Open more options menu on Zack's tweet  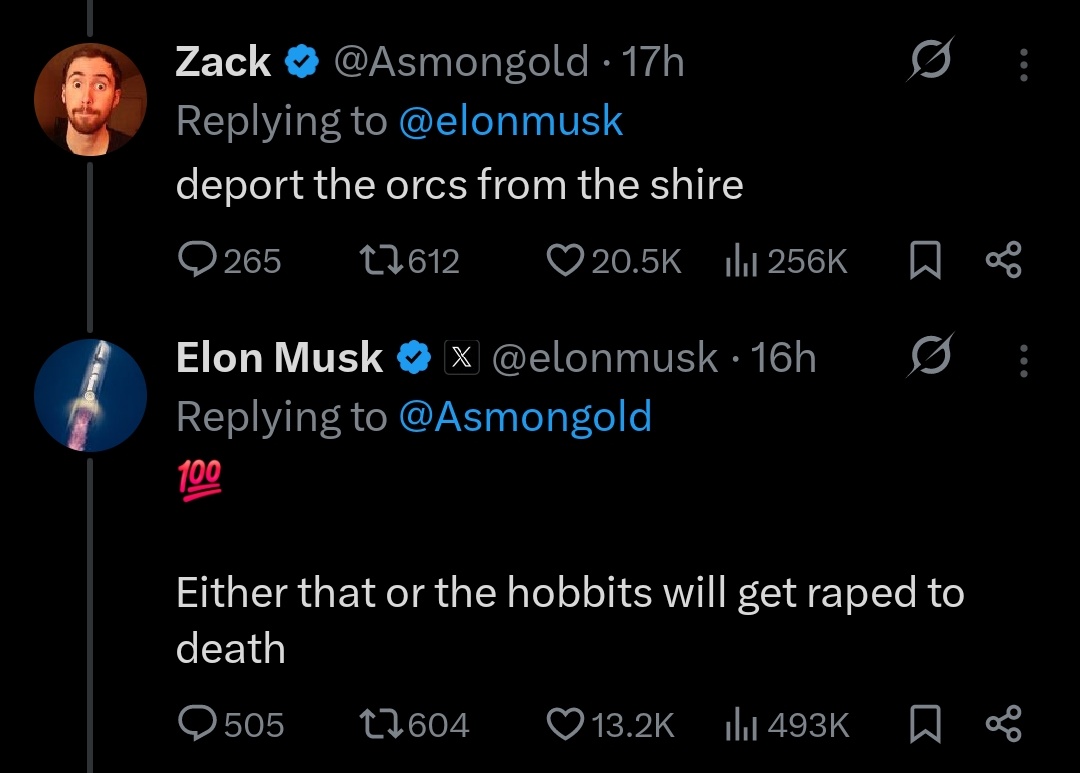(x=1023, y=64)
